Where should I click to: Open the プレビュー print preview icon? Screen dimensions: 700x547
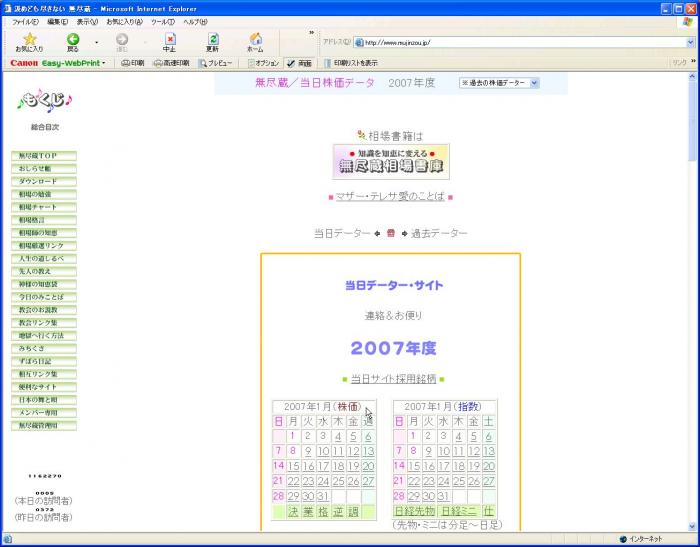coord(216,63)
